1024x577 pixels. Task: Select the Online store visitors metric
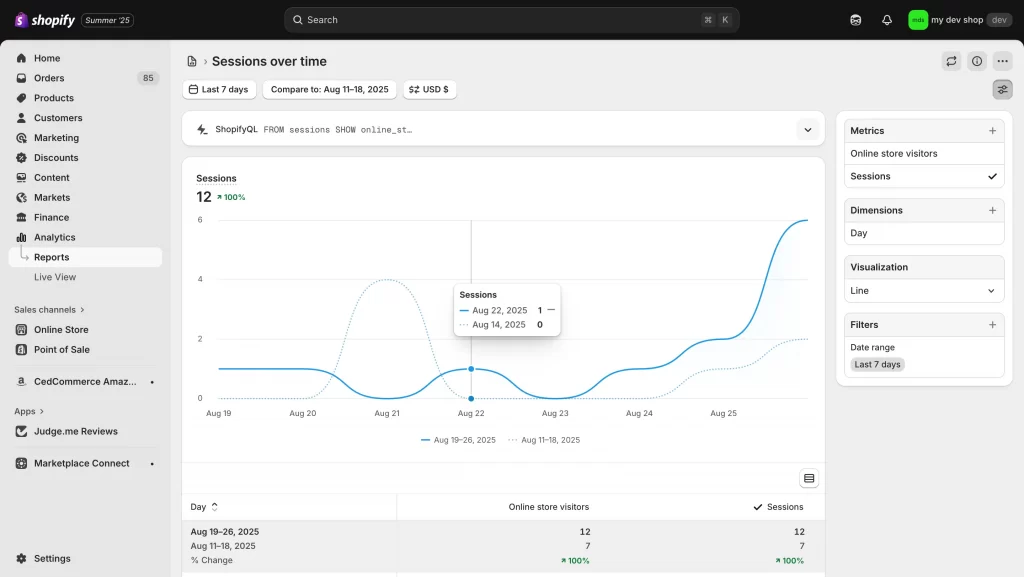[924, 153]
